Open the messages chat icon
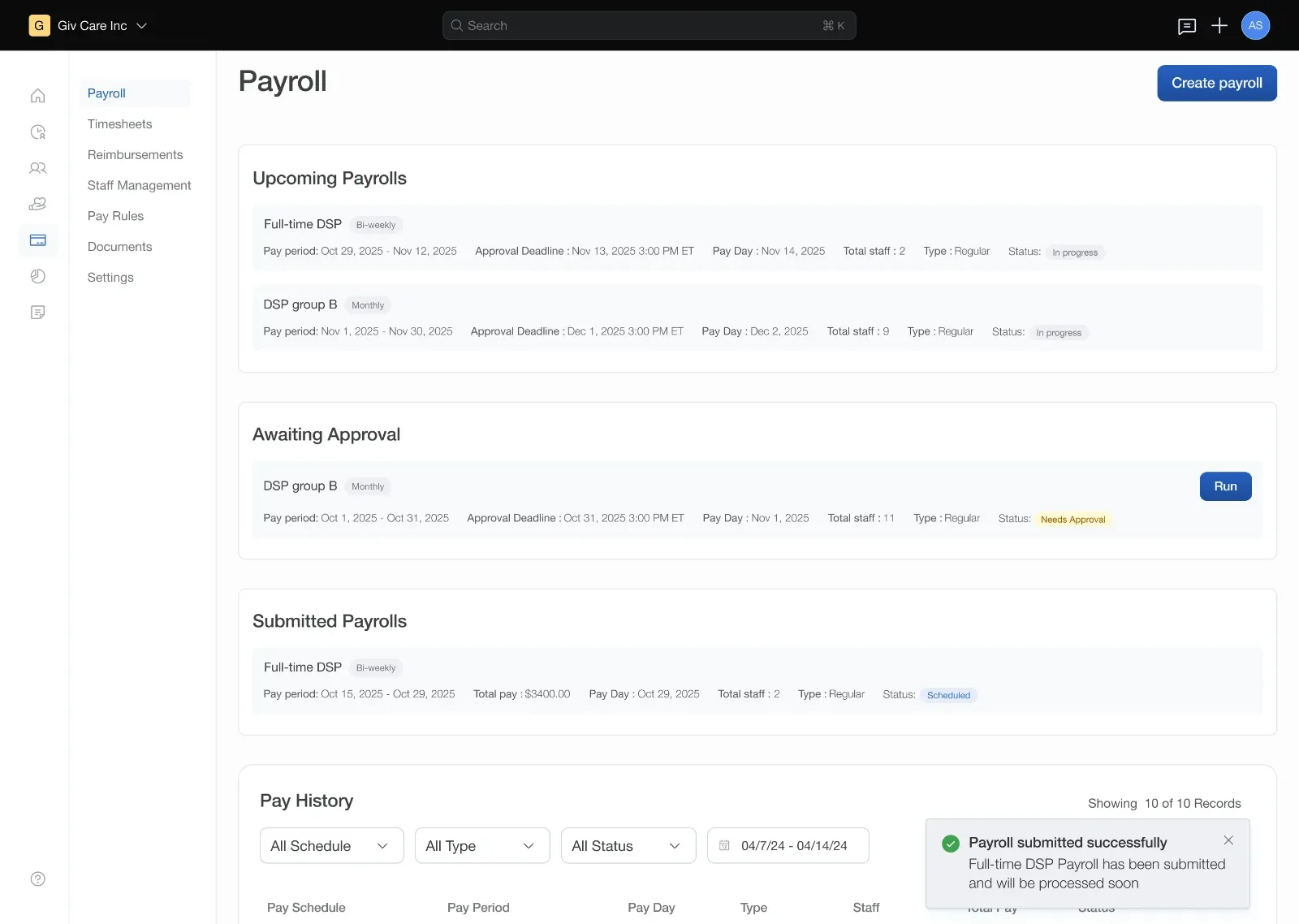 point(1186,26)
